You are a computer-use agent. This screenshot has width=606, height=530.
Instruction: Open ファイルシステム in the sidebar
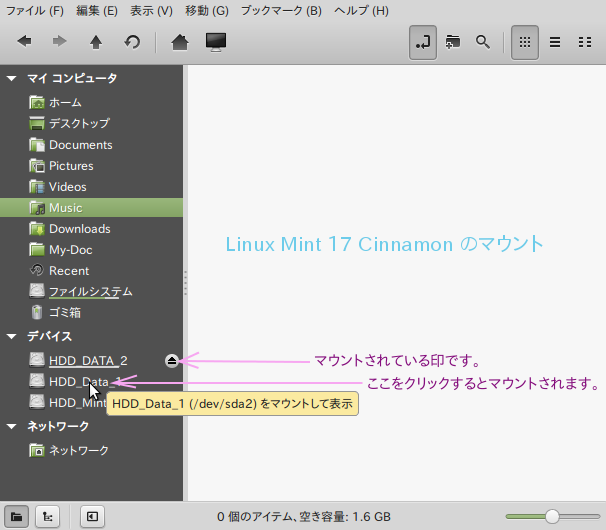(x=91, y=291)
